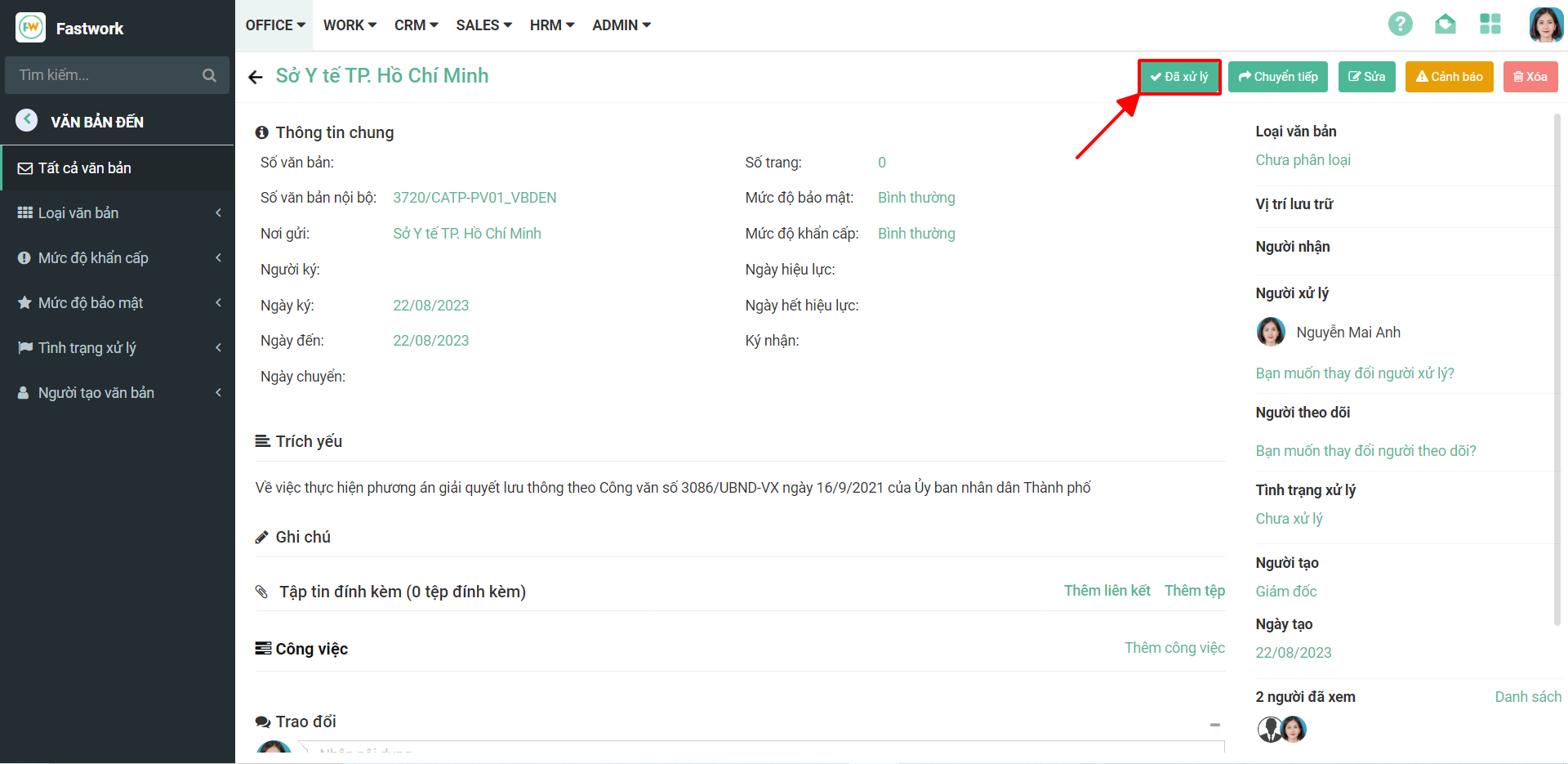Open the help question mark icon
The height and width of the screenshot is (764, 1568).
pos(1400,25)
